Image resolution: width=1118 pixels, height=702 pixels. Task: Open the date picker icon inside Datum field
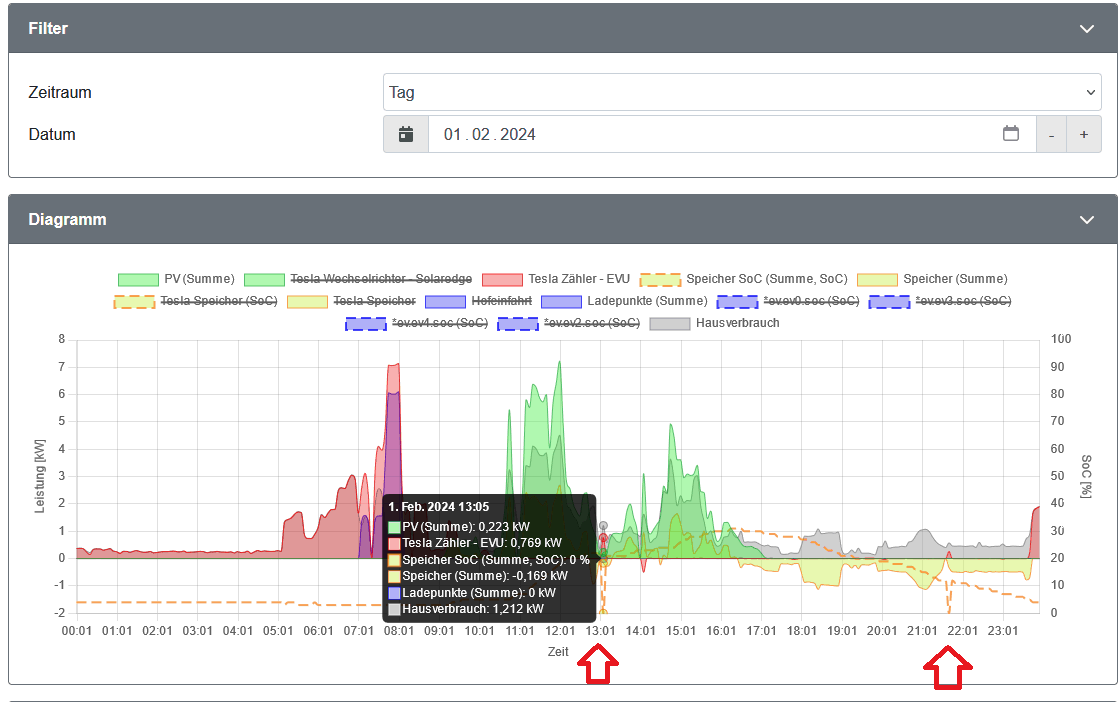[x=1011, y=134]
